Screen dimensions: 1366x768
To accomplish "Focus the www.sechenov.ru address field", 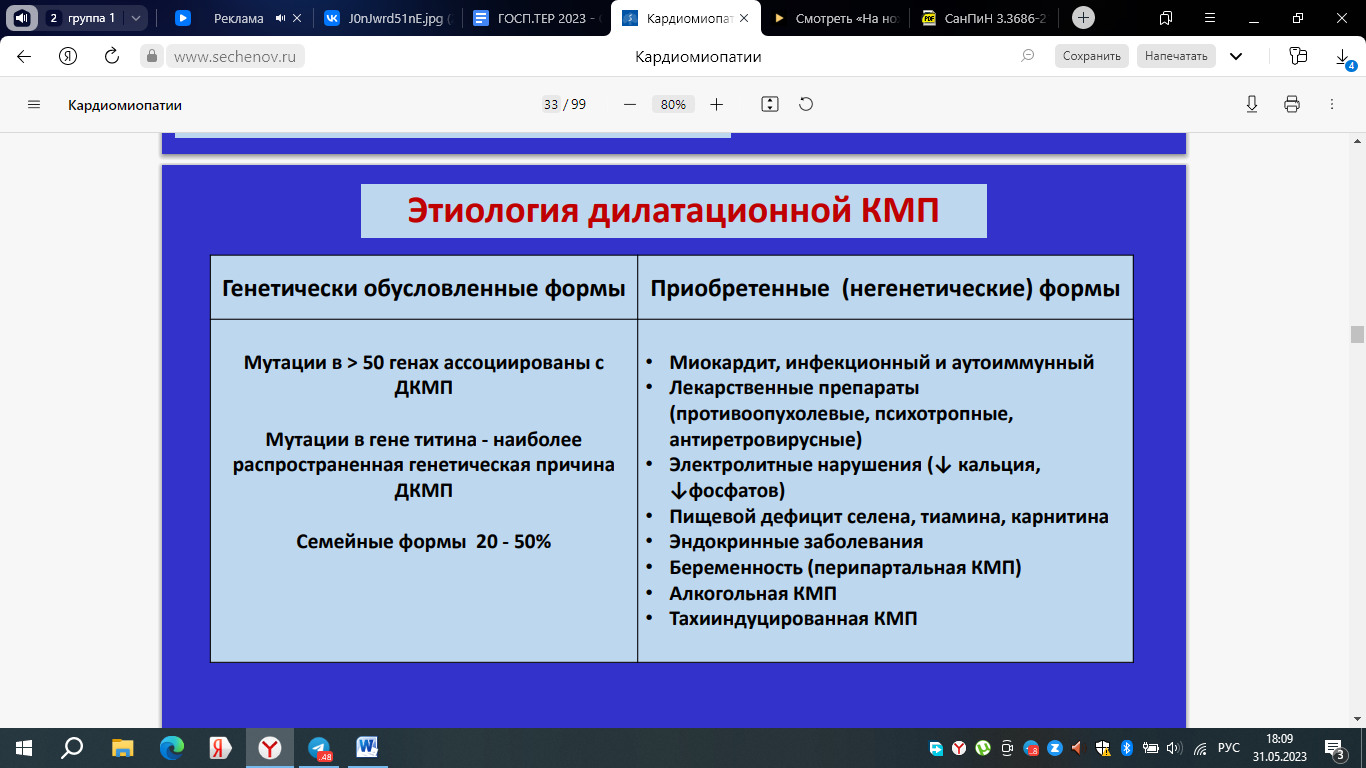I will (235, 57).
